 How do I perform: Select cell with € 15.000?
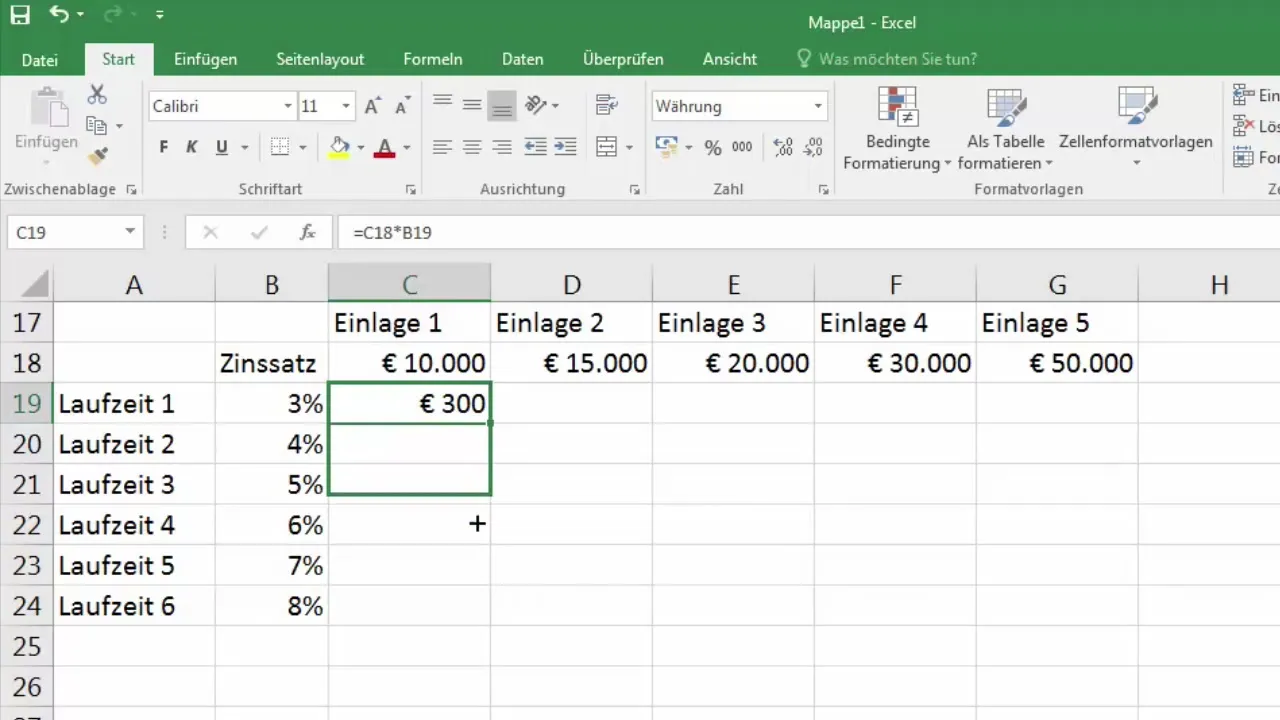click(572, 363)
